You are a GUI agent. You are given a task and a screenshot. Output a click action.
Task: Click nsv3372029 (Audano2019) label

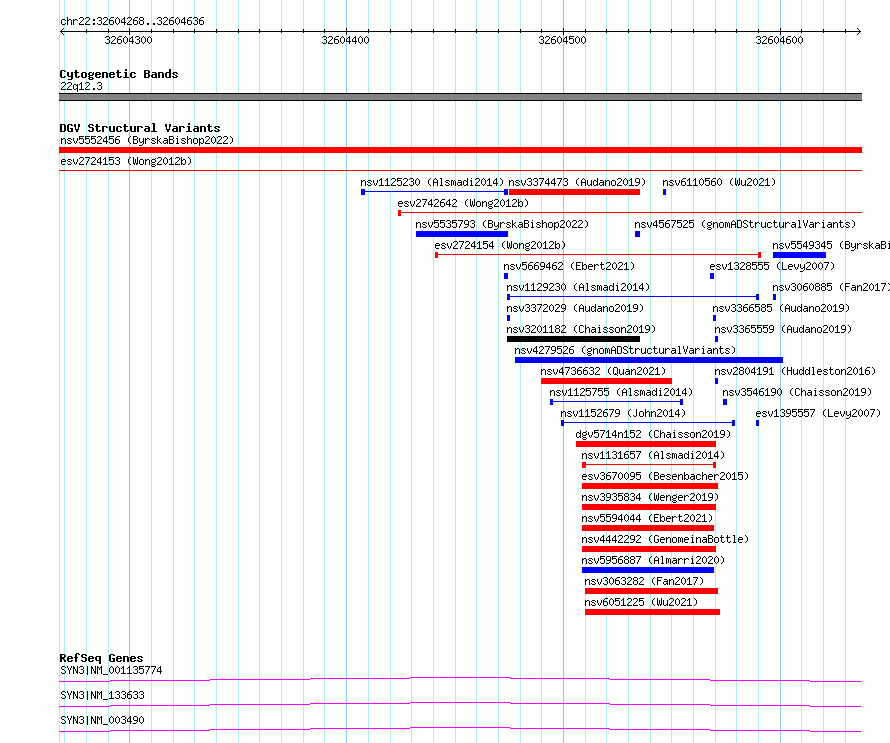coord(575,308)
